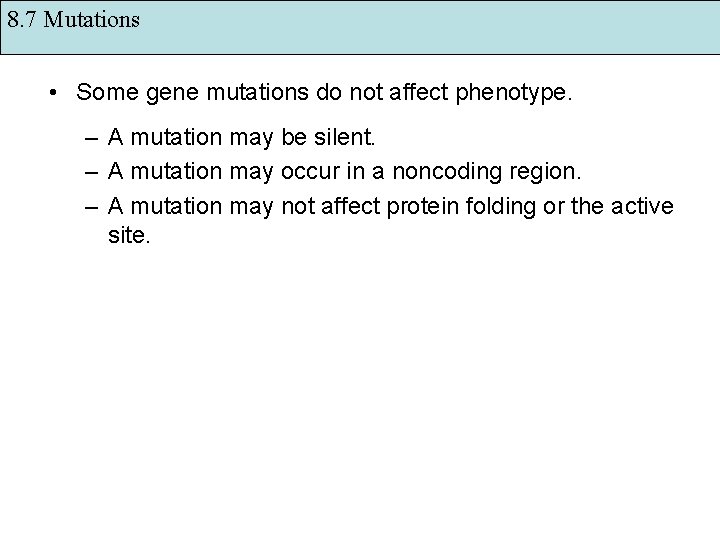The width and height of the screenshot is (720, 540).
Task: Click the word "occur" in the second sub-bullet
Action: tap(312, 172)
